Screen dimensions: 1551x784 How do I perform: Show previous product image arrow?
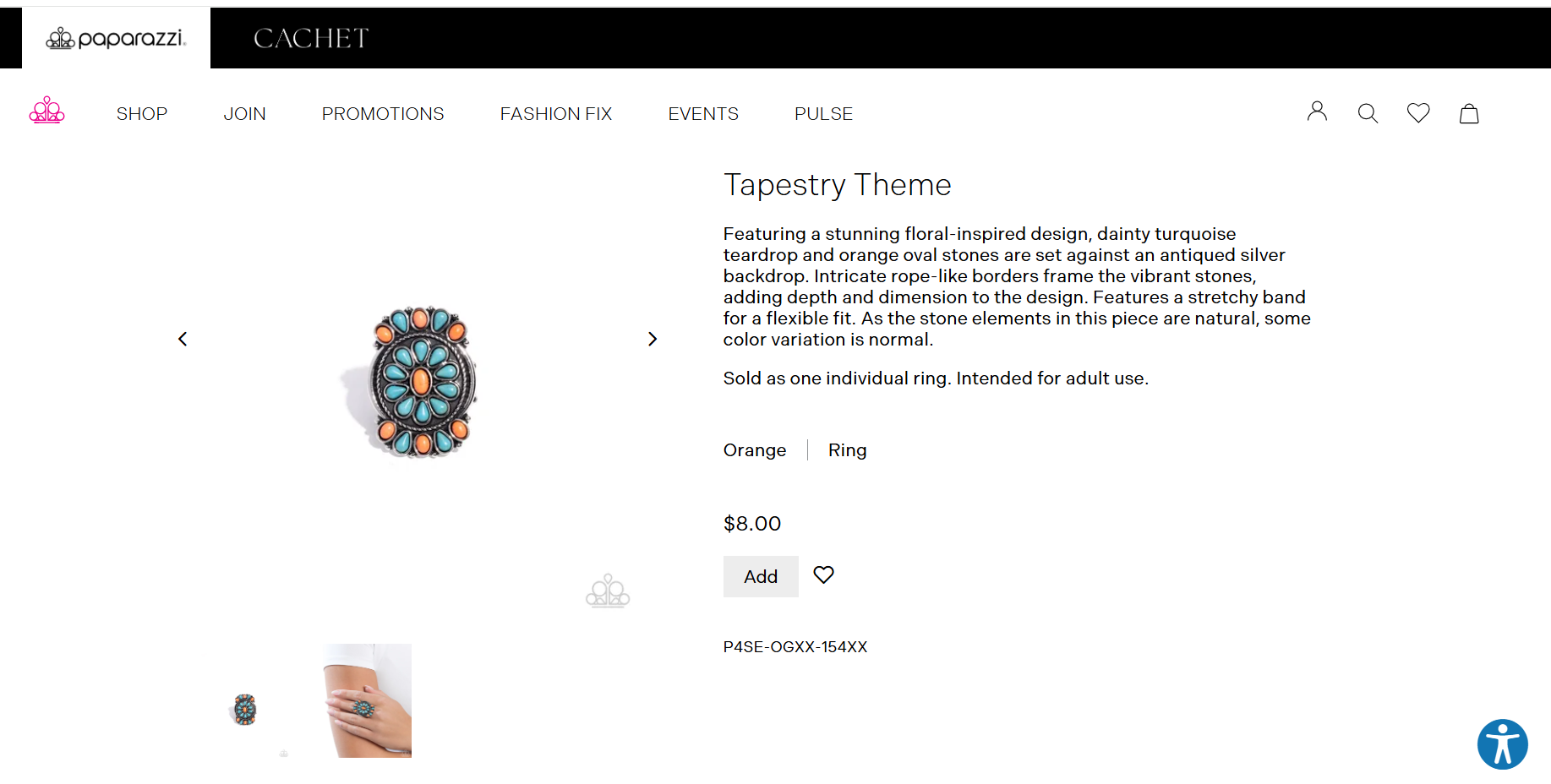click(183, 339)
